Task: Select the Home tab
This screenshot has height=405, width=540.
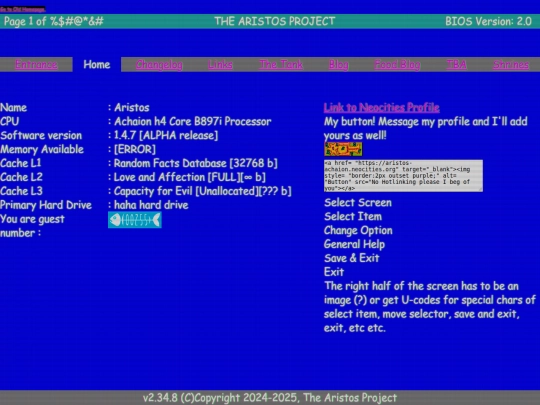Action: click(x=97, y=64)
